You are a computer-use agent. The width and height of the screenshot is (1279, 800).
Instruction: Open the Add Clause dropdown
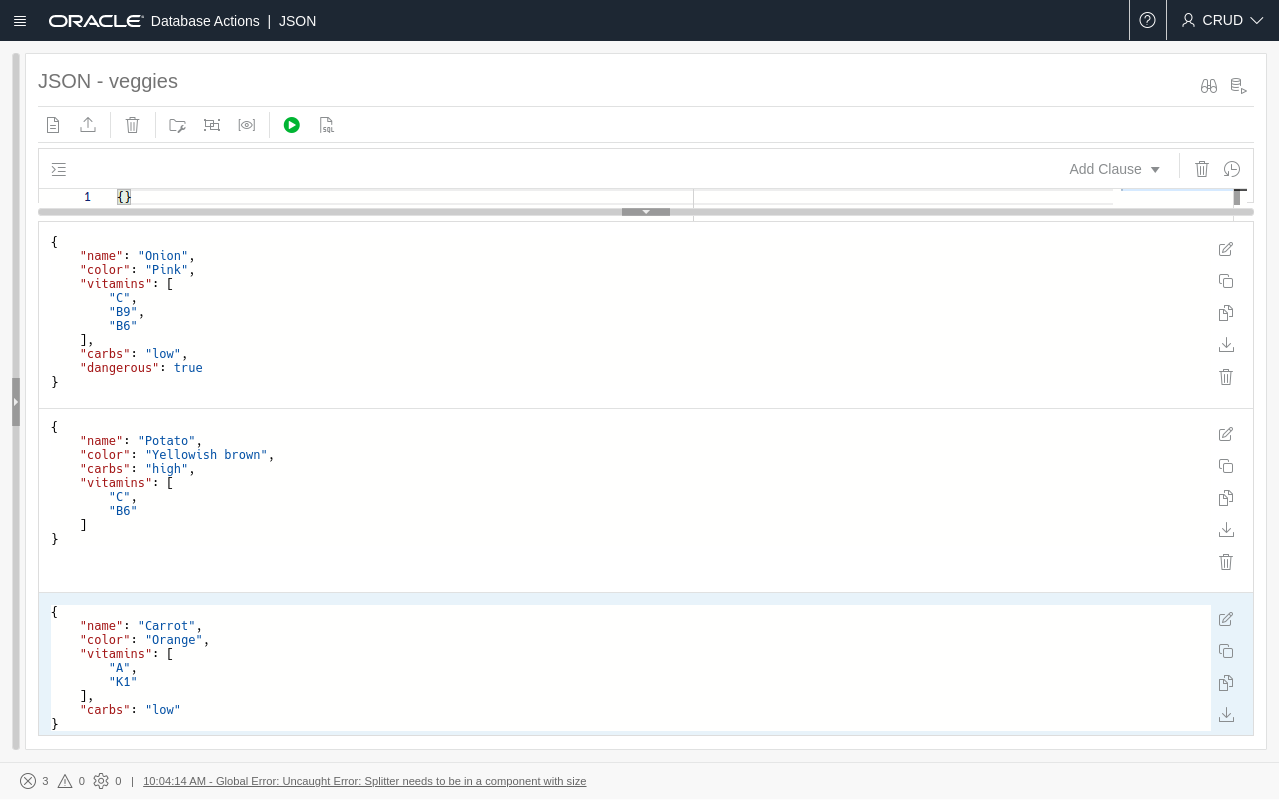1114,169
